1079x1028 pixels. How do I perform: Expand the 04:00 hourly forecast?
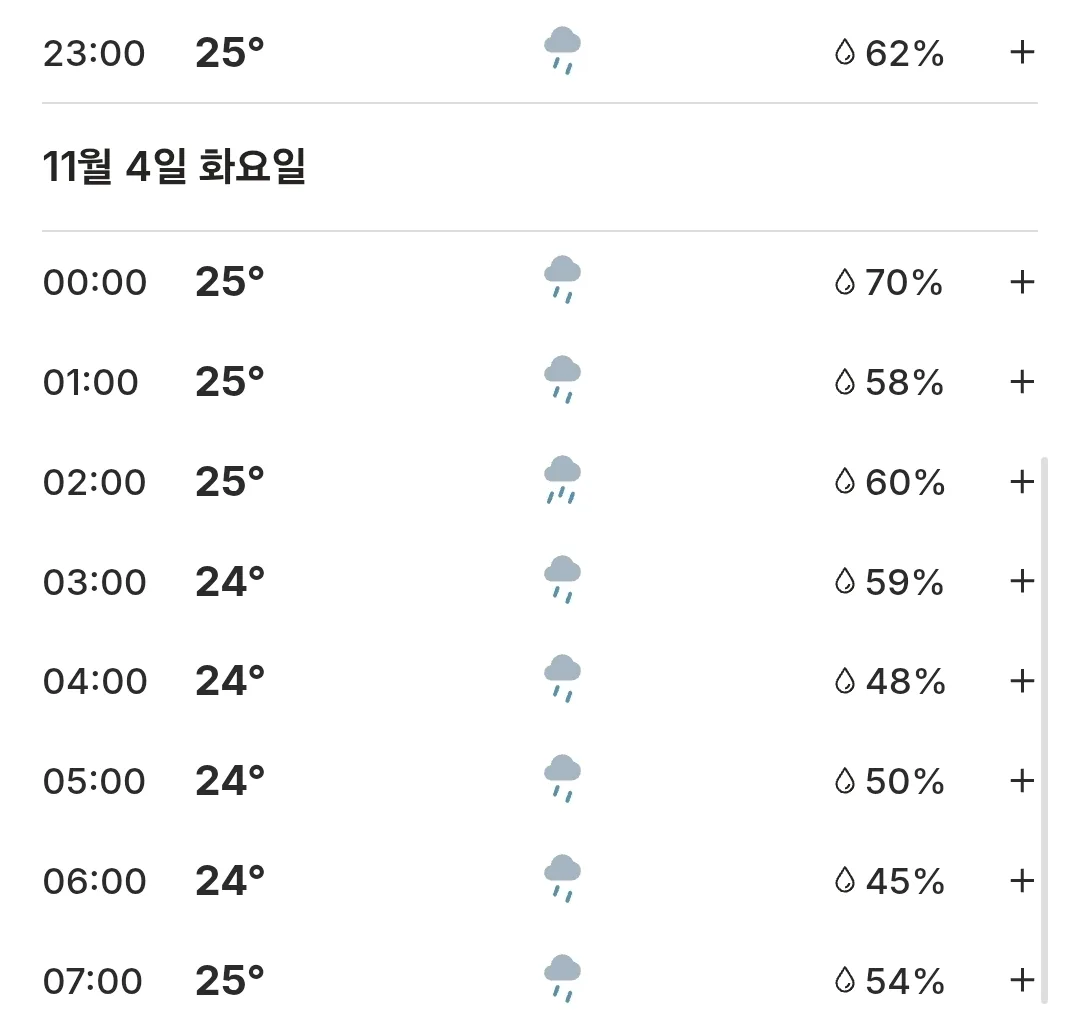click(1022, 681)
